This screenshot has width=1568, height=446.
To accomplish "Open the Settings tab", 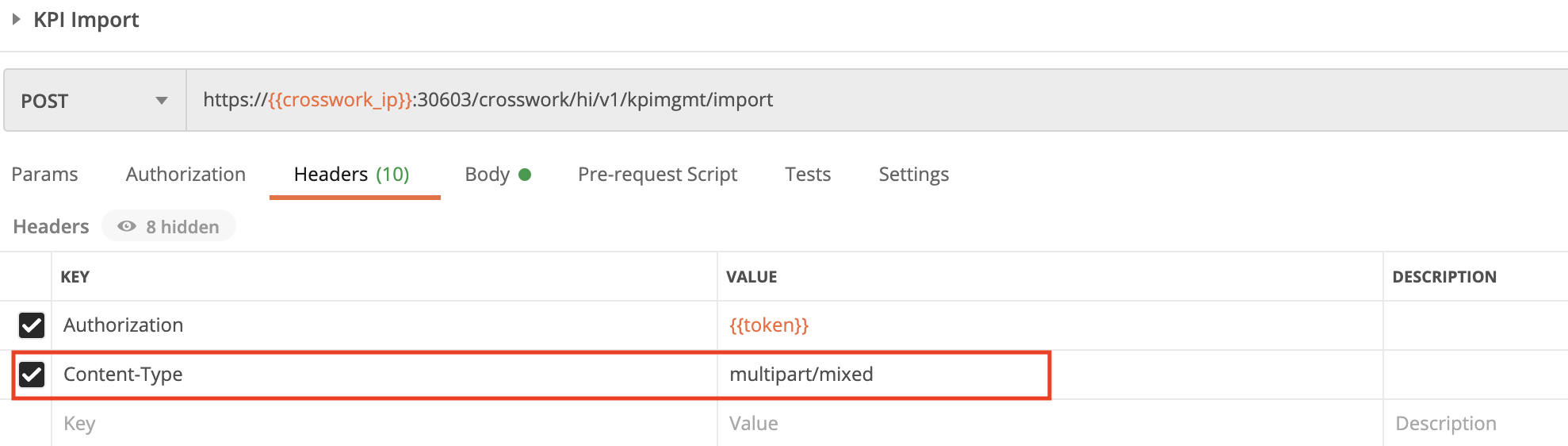I will click(913, 174).
